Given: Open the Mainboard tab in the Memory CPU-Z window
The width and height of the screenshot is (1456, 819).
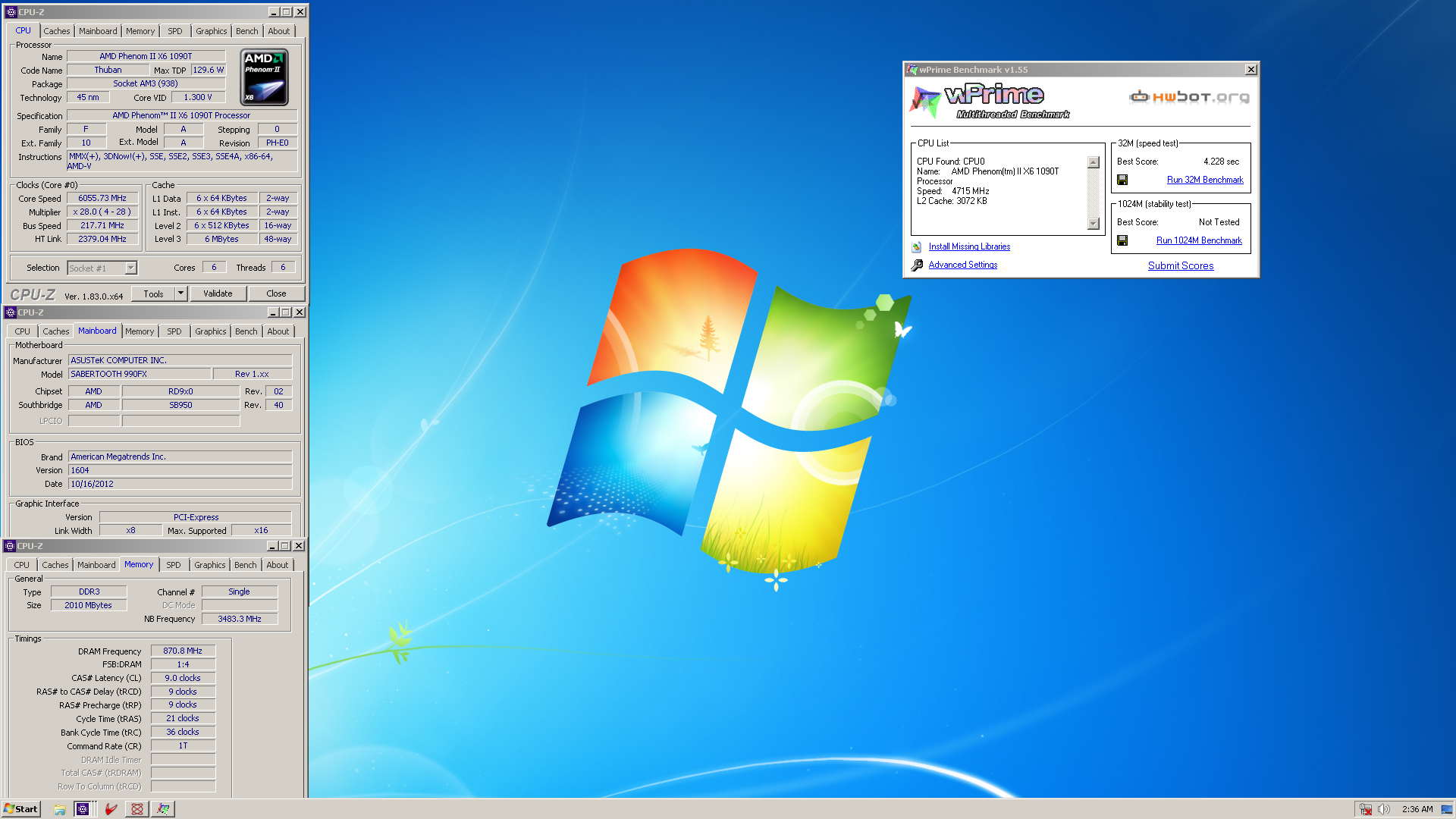Looking at the screenshot, I should (x=96, y=565).
